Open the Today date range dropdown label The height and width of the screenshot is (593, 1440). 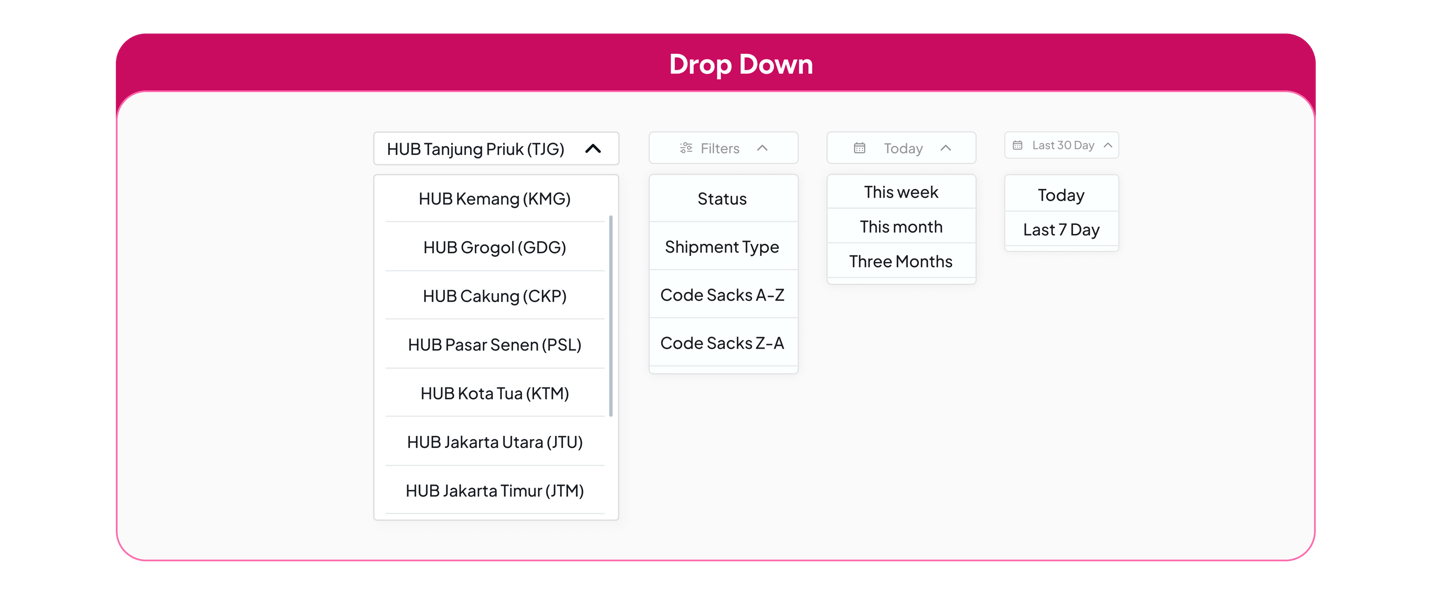pyautogui.click(x=903, y=148)
